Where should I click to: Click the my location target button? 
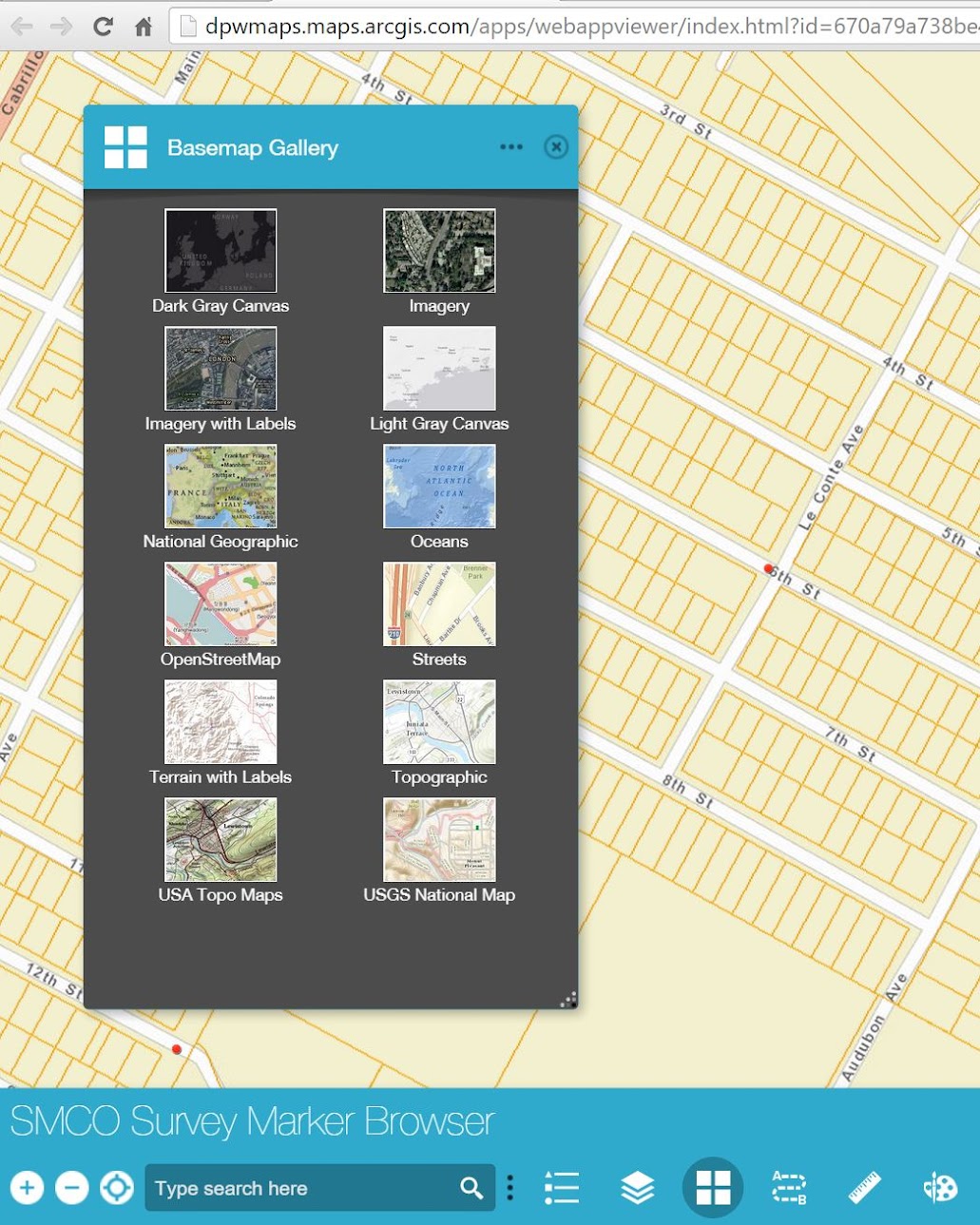[x=116, y=1188]
